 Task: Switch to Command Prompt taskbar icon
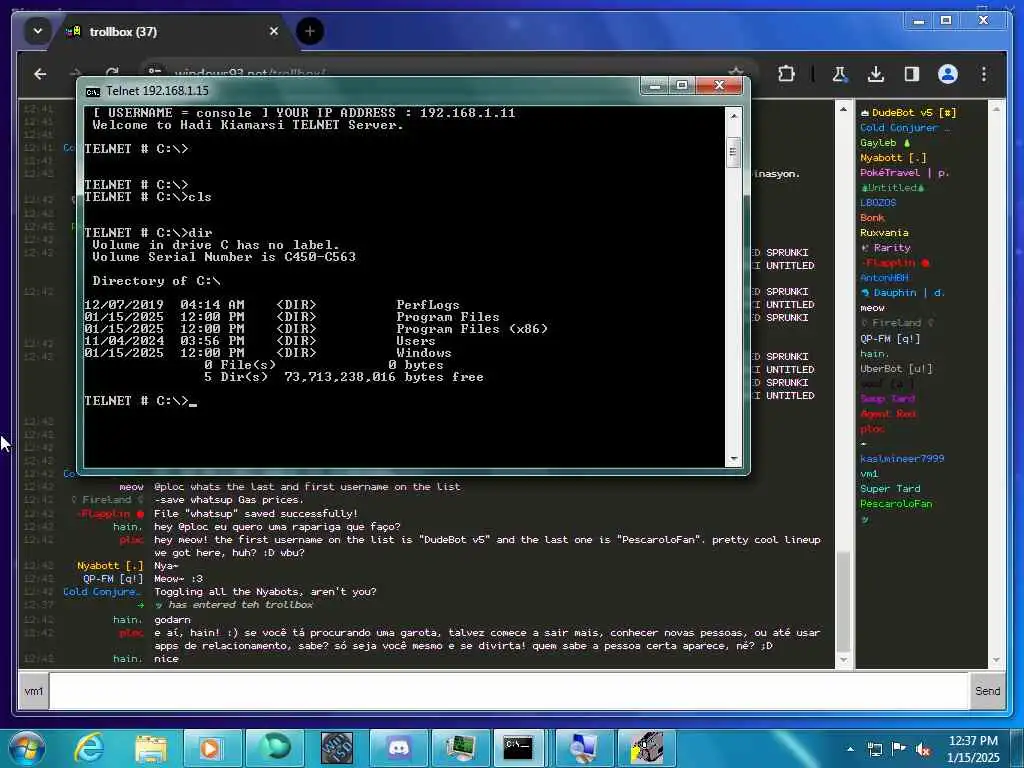(x=519, y=748)
